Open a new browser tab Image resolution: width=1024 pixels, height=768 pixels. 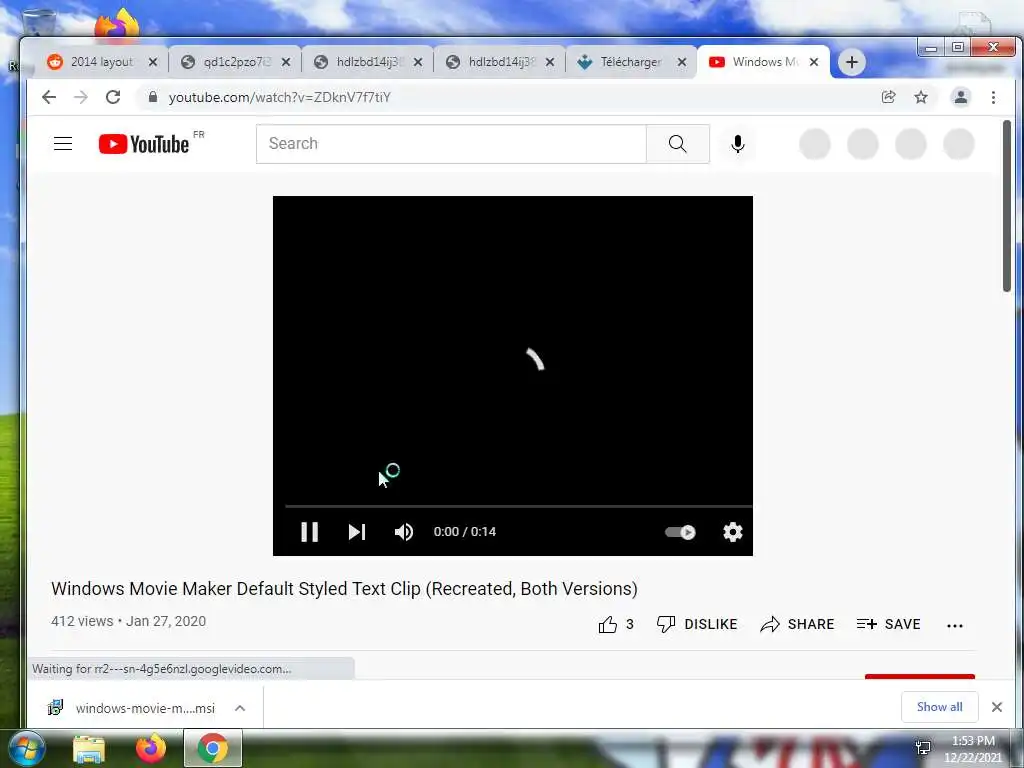pos(852,62)
